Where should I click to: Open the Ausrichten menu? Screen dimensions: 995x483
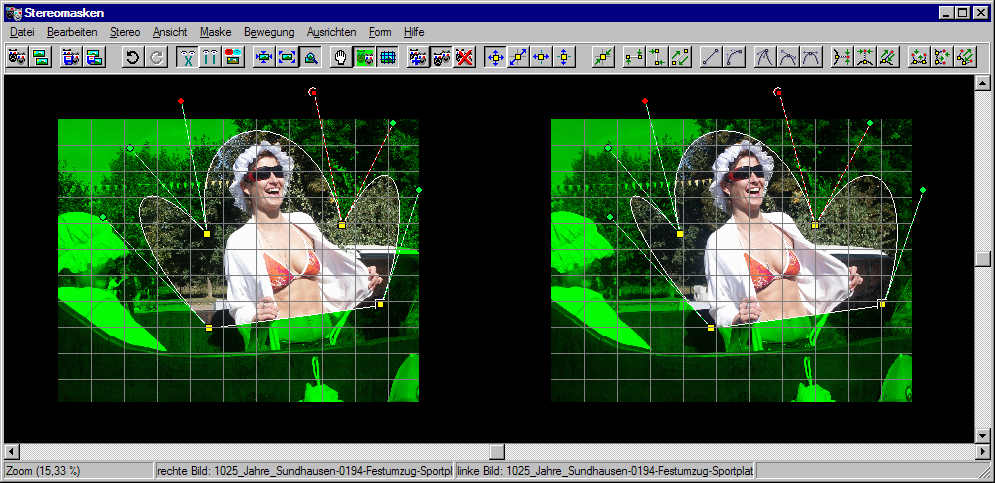[x=331, y=32]
